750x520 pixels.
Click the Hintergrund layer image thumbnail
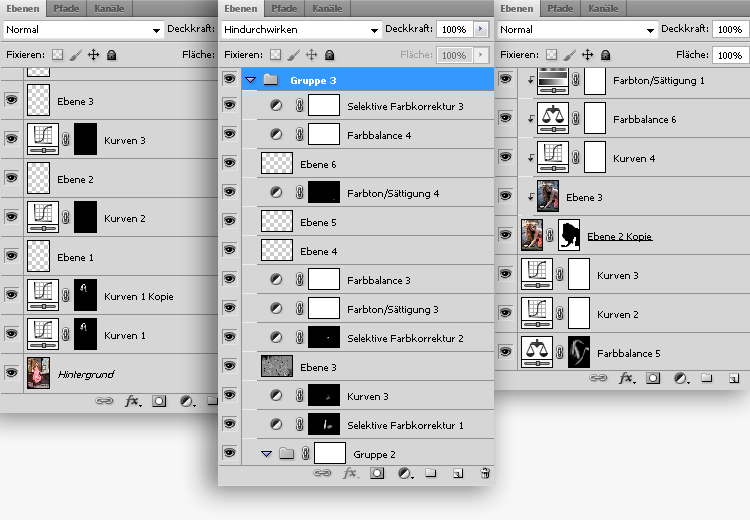[39, 373]
